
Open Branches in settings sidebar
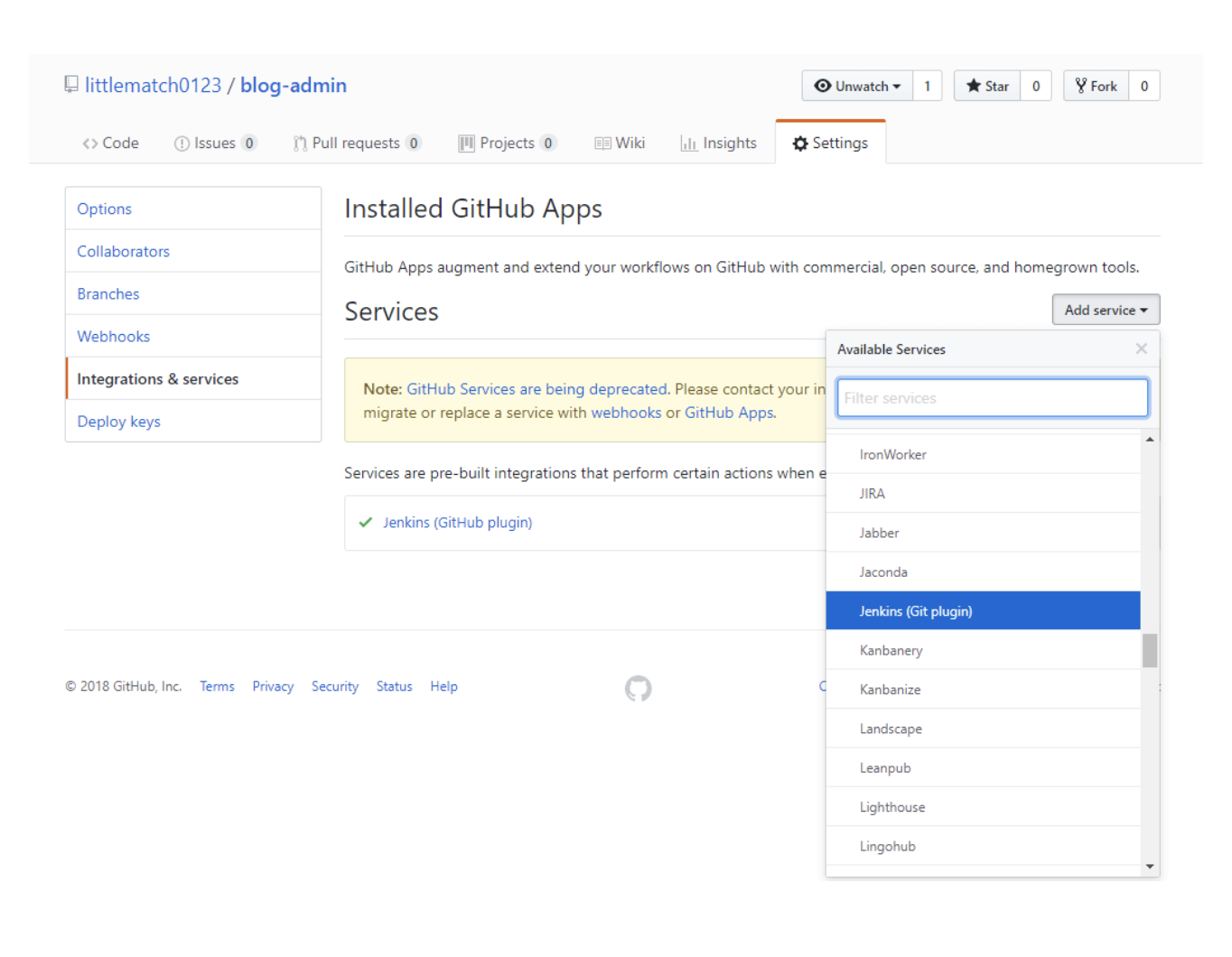point(193,293)
